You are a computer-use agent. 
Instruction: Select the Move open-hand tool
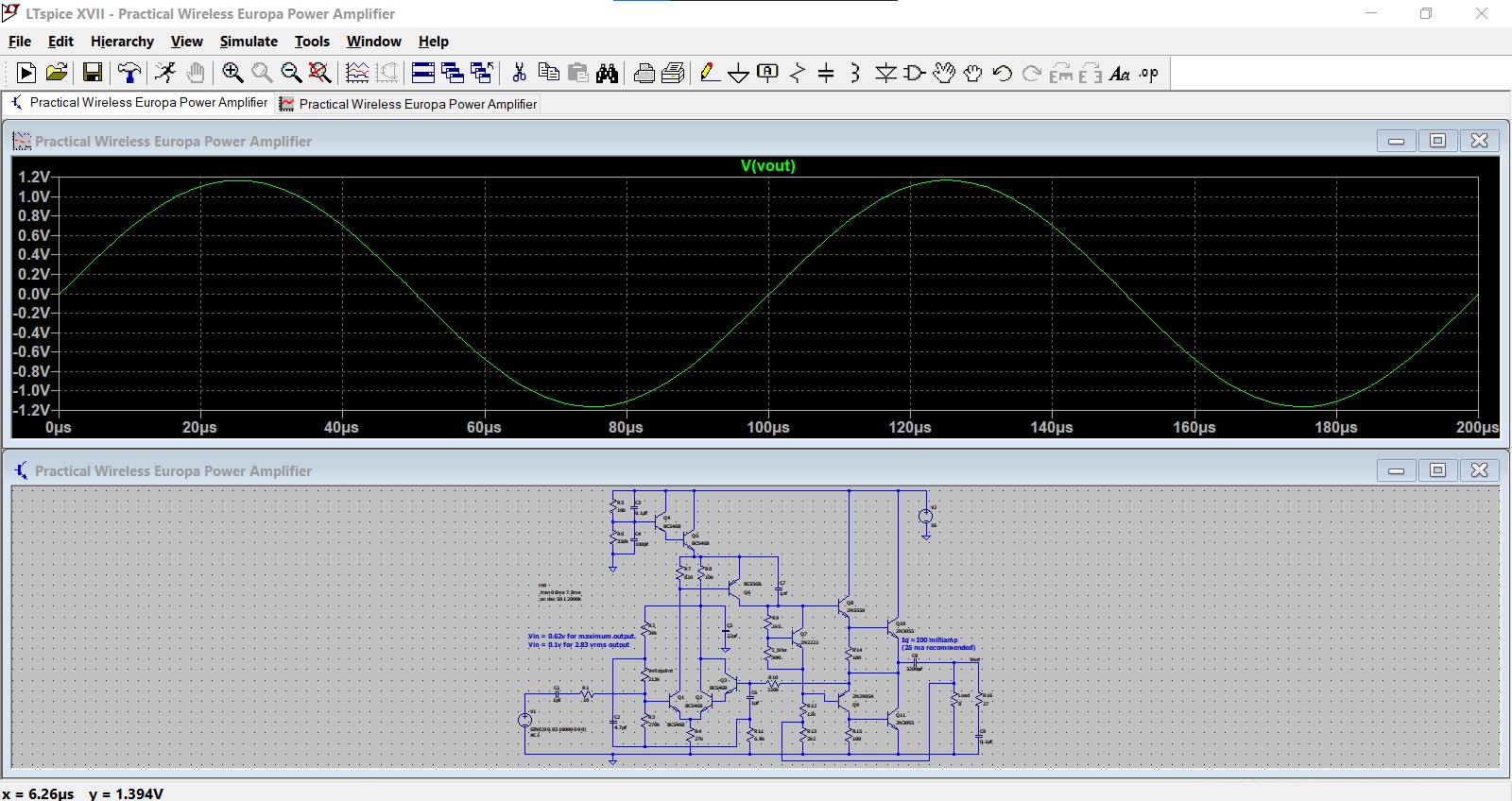point(944,73)
